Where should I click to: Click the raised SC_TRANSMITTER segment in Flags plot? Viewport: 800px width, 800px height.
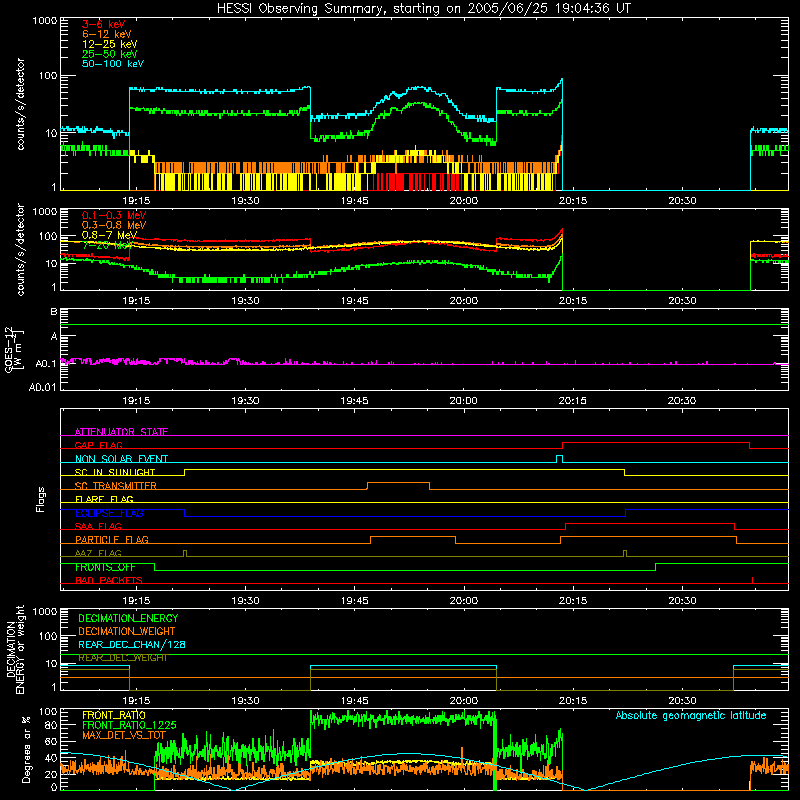398,482
